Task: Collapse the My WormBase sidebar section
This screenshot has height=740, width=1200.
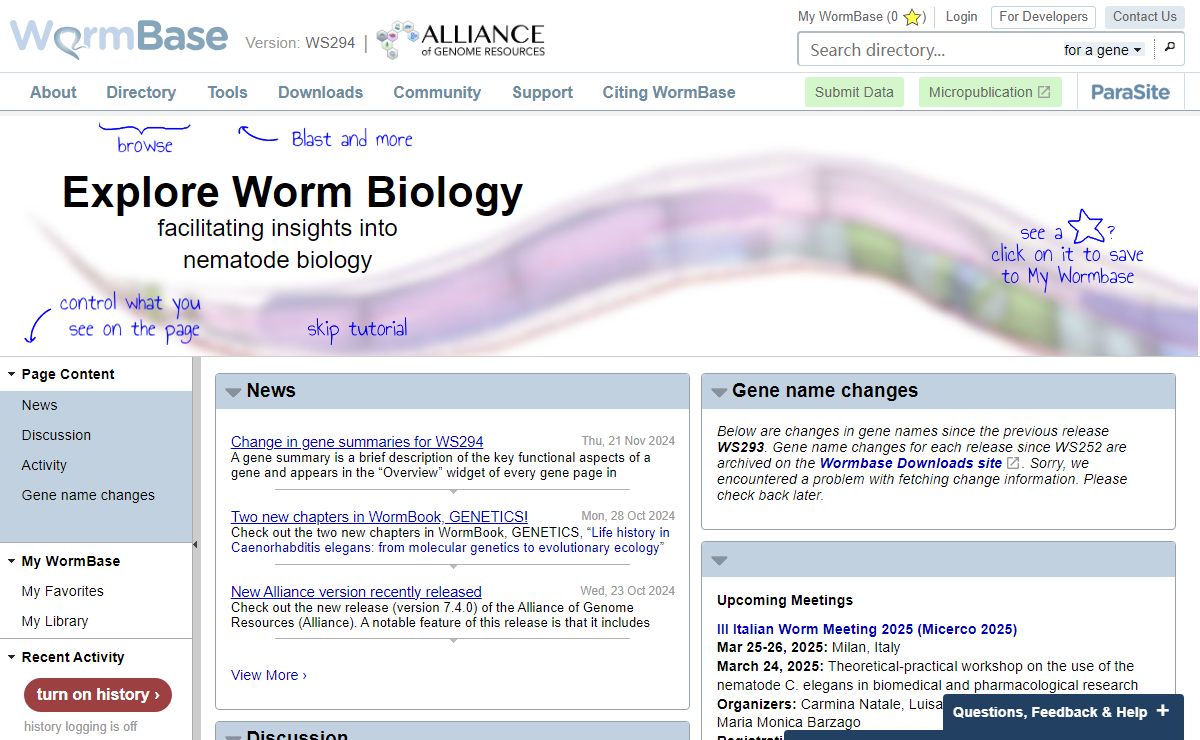Action: pos(11,561)
